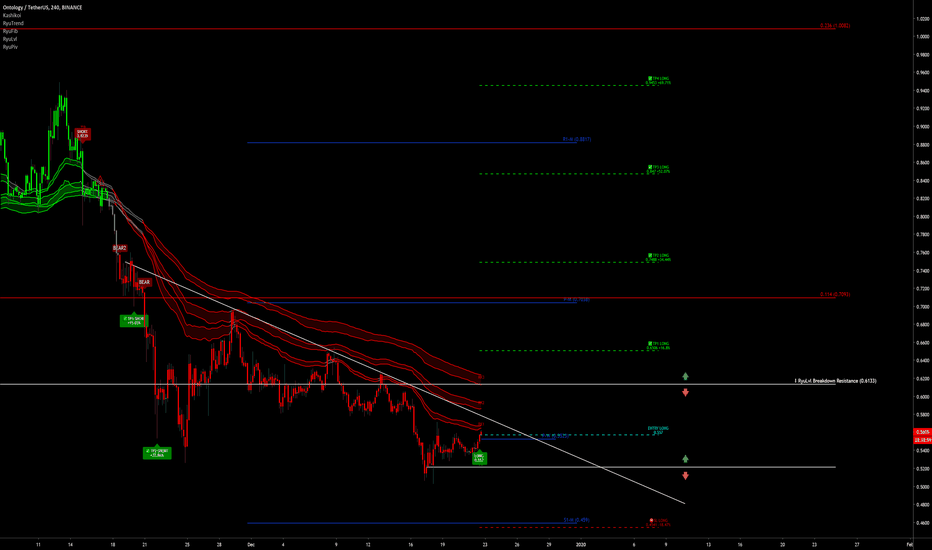This screenshot has width=932, height=550.
Task: Click the BEAR2 signal label
Action: click(119, 248)
